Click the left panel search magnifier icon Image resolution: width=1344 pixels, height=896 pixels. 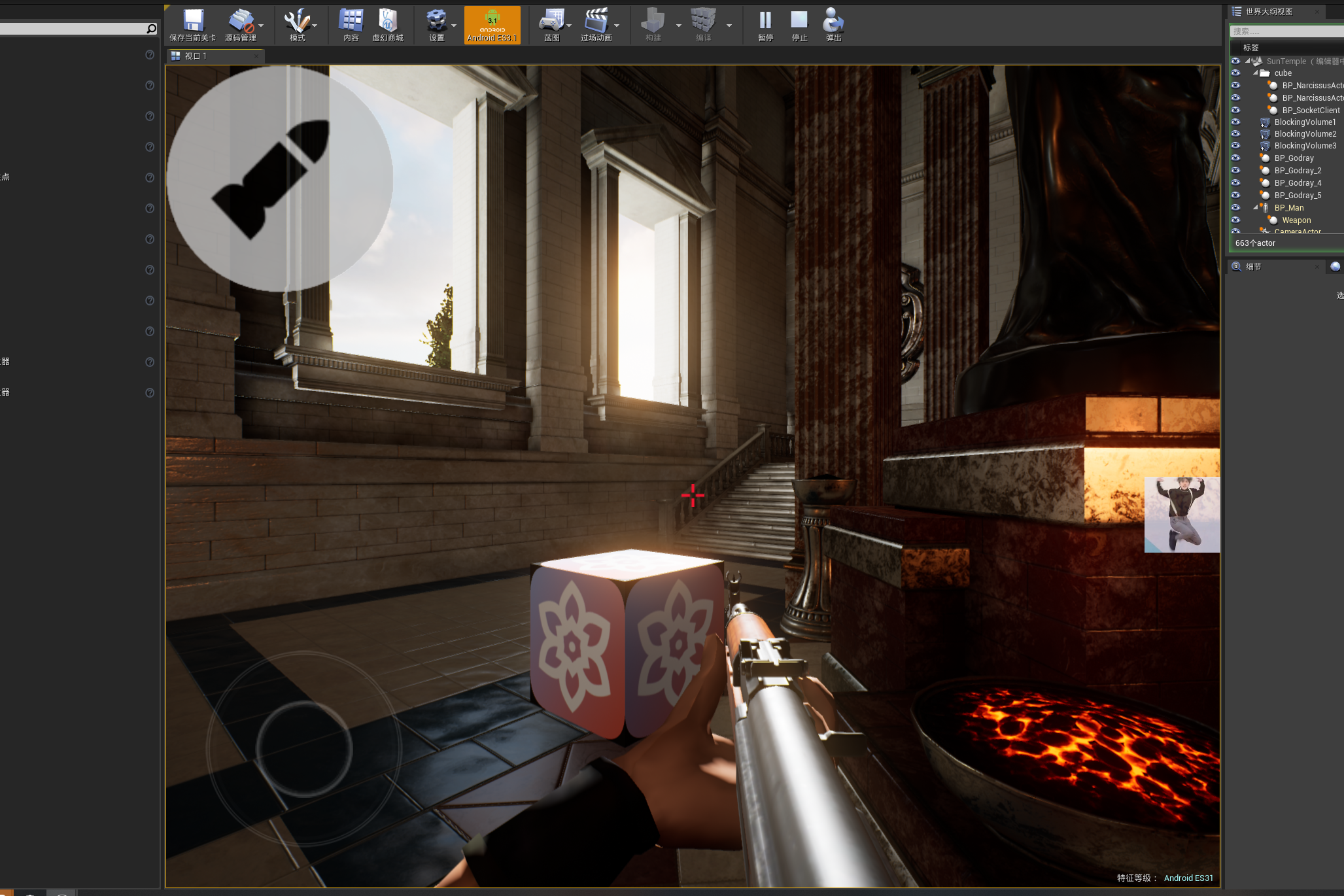[151, 29]
